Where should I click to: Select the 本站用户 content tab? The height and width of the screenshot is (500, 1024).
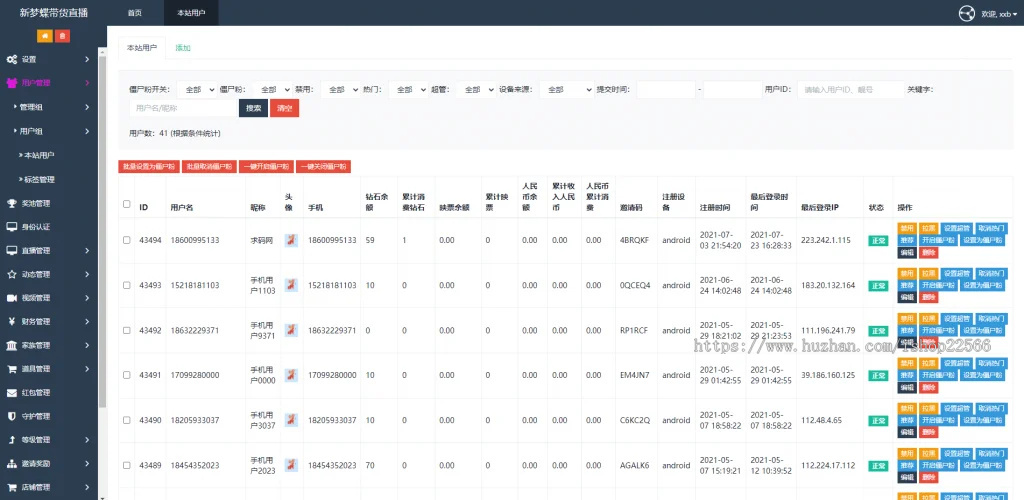[x=142, y=48]
